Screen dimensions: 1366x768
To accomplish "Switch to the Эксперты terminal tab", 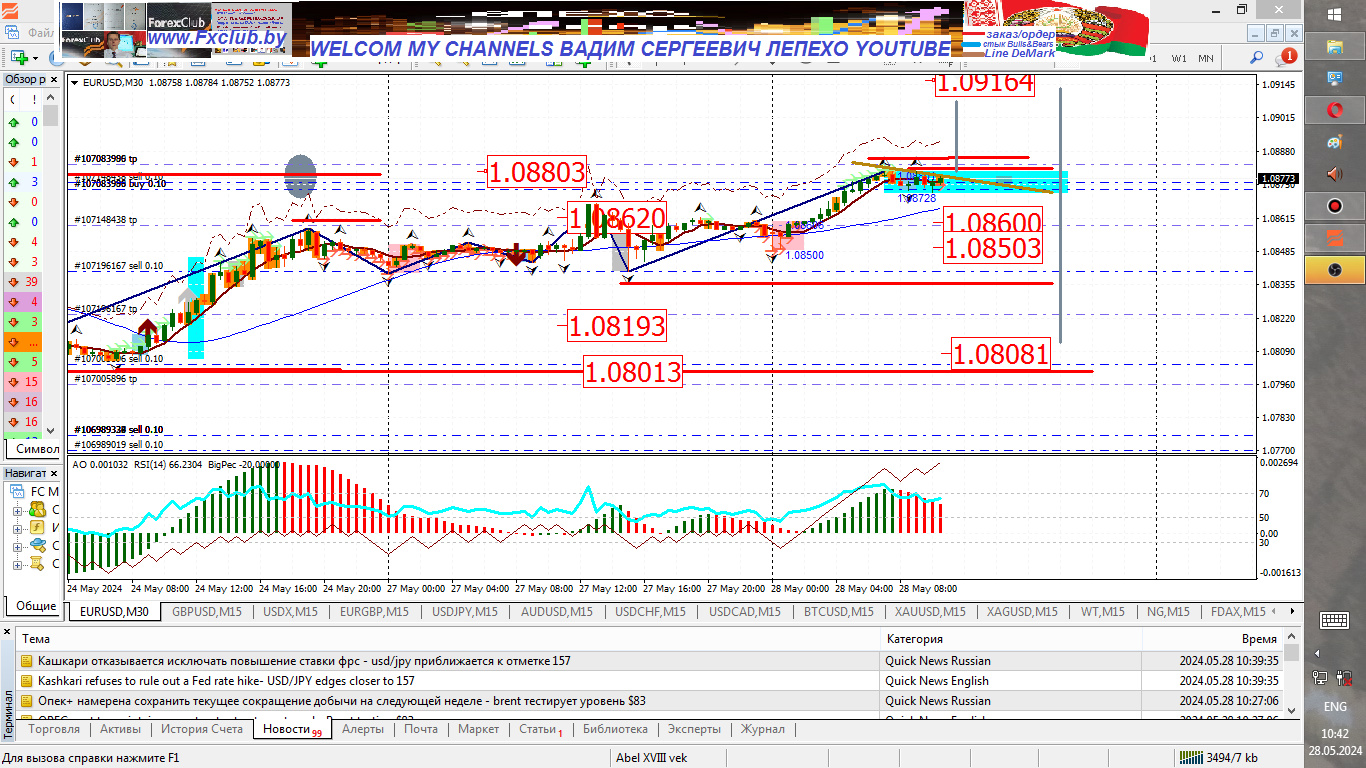I will click(x=694, y=729).
